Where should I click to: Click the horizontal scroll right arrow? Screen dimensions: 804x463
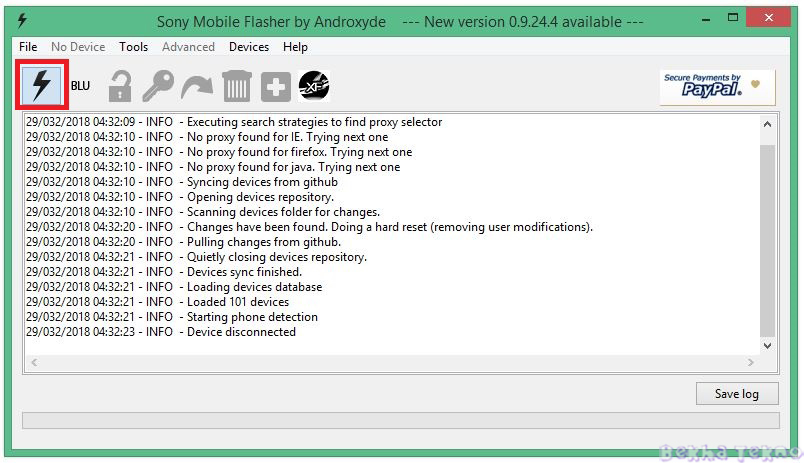(751, 363)
